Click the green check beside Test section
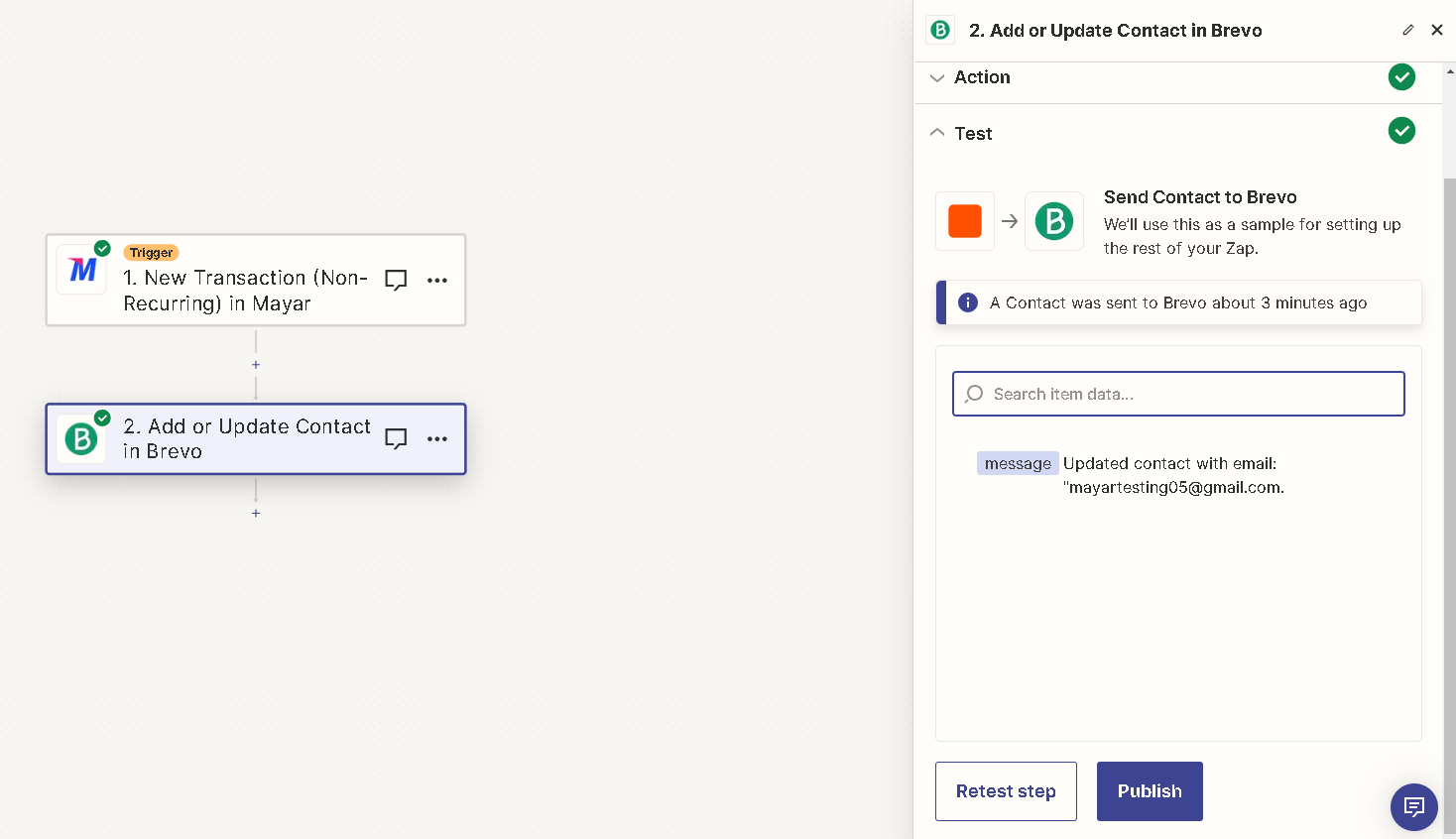The width and height of the screenshot is (1456, 839). pyautogui.click(x=1401, y=130)
